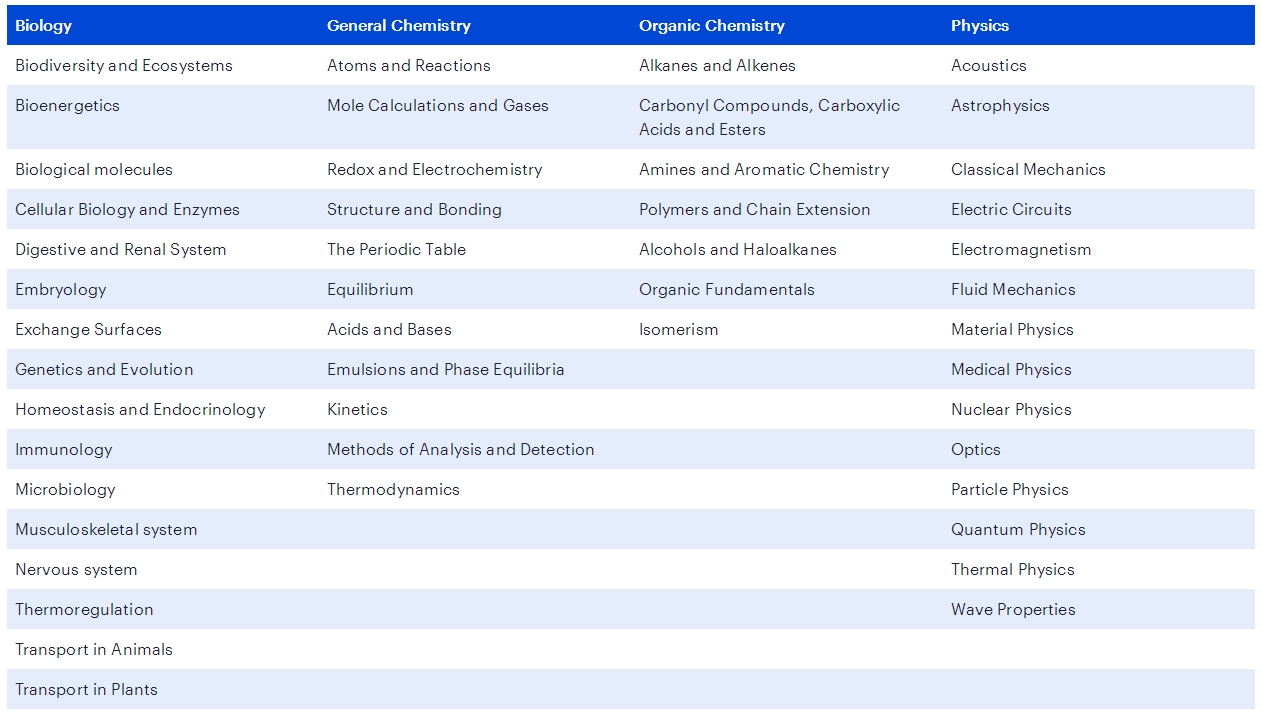Click Cellular Biology and Enzymes
Screen dimensions: 1262x713
point(127,210)
